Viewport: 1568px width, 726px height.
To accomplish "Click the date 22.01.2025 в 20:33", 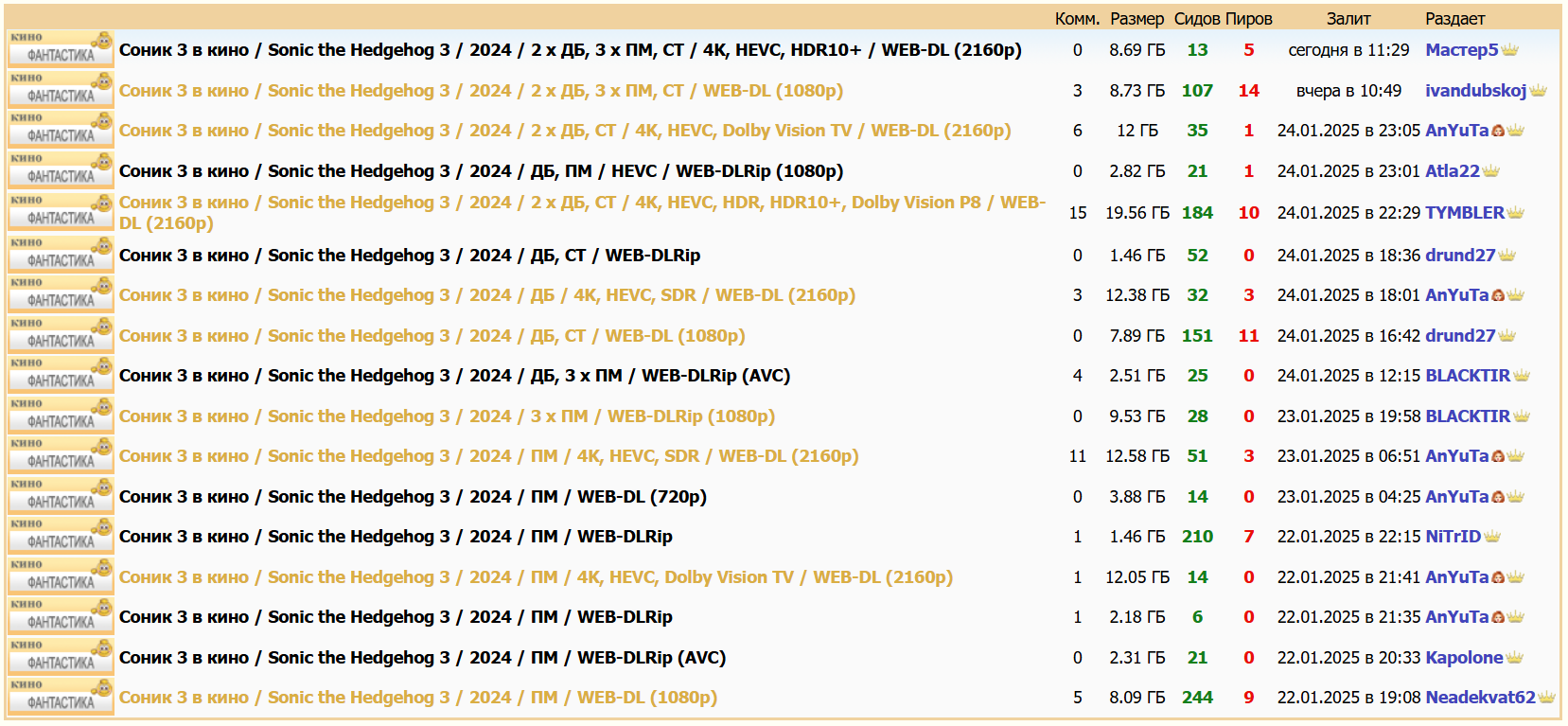I will click(1348, 657).
